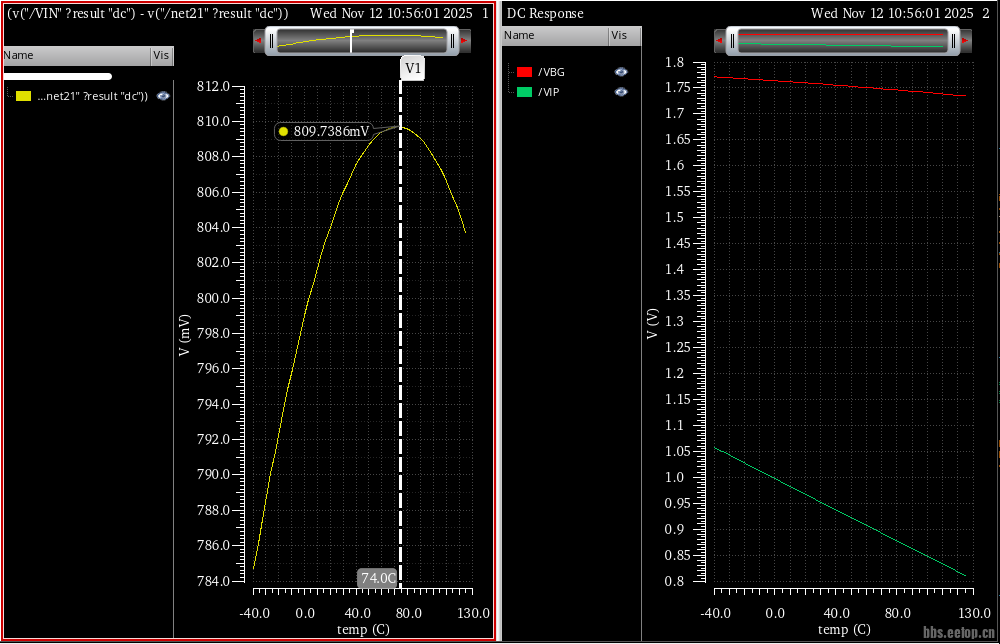Image resolution: width=1000 pixels, height=644 pixels.
Task: Click the red left arrow on DC Response zoom bar
Action: (x=719, y=41)
